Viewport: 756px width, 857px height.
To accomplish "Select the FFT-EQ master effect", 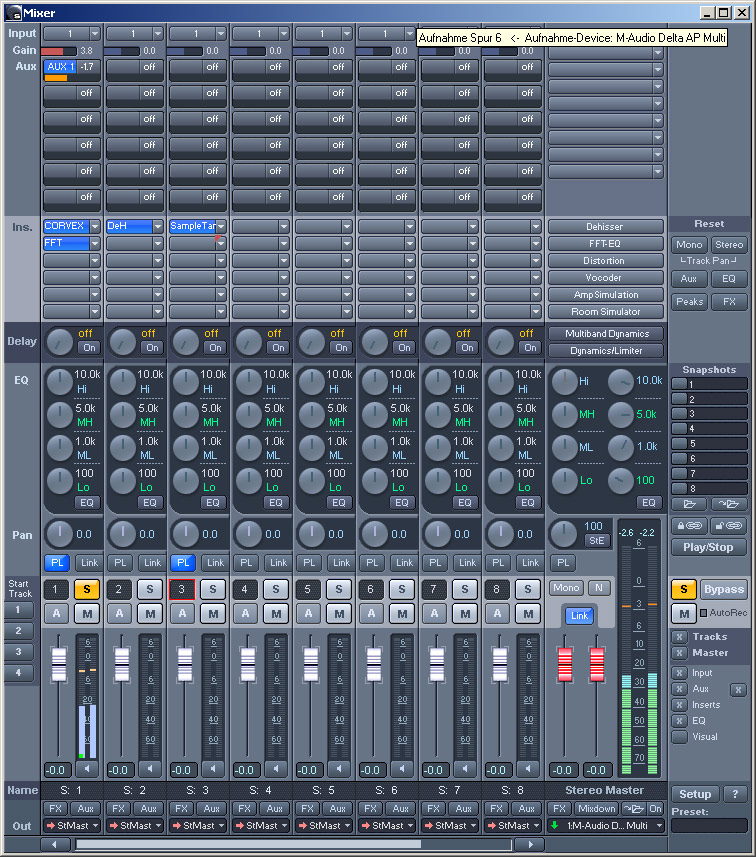I will [x=604, y=243].
